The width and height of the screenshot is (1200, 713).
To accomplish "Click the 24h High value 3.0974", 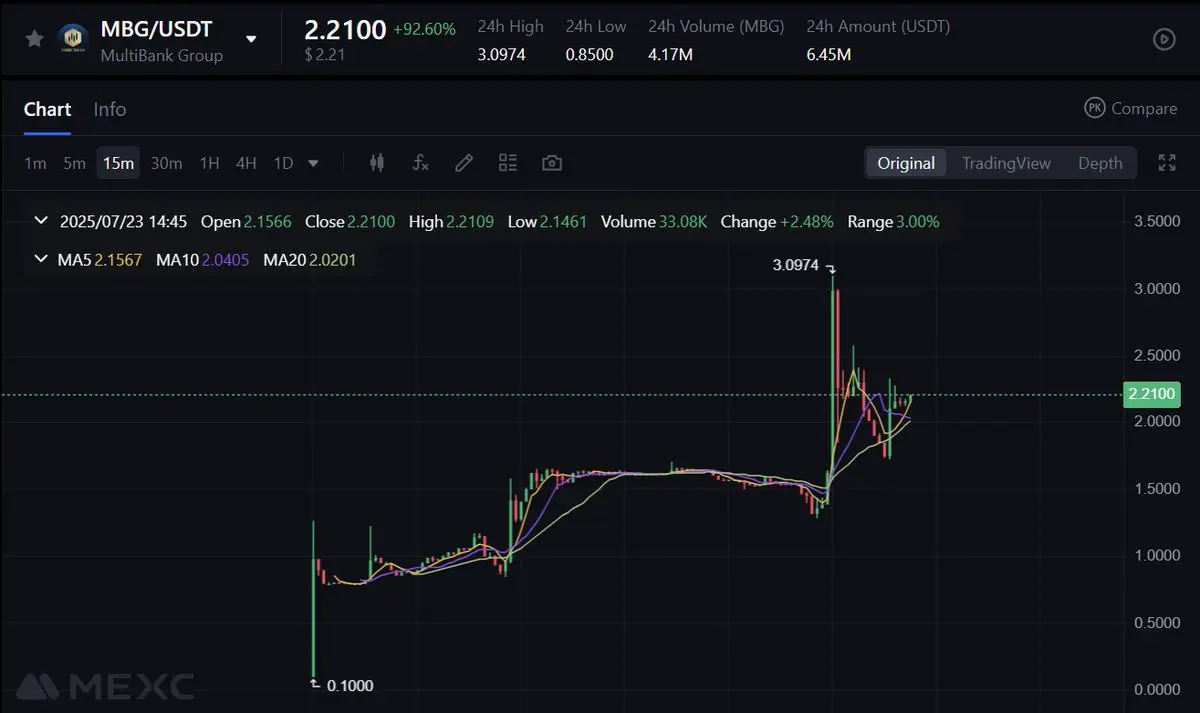I will click(504, 54).
